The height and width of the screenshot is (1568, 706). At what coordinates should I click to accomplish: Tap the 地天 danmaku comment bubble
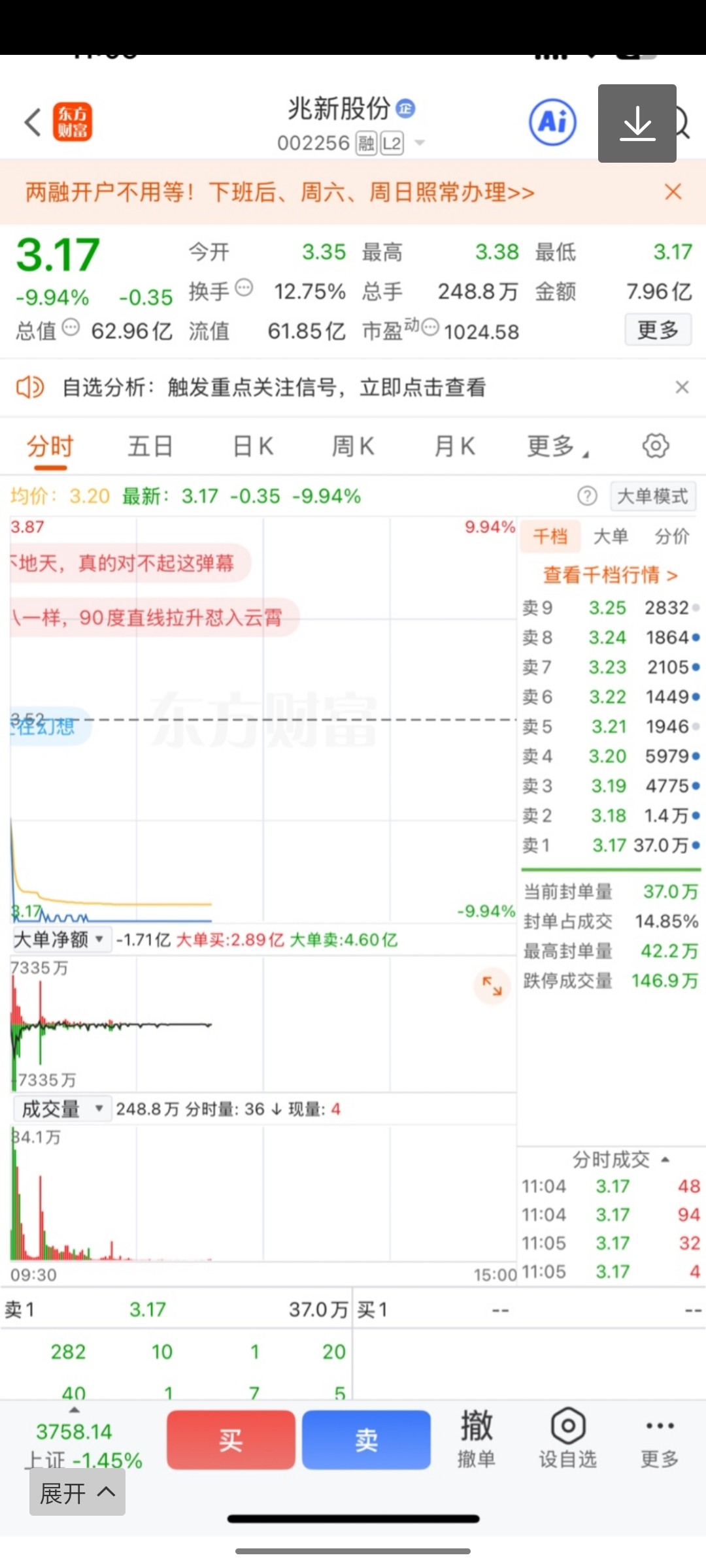pos(129,563)
